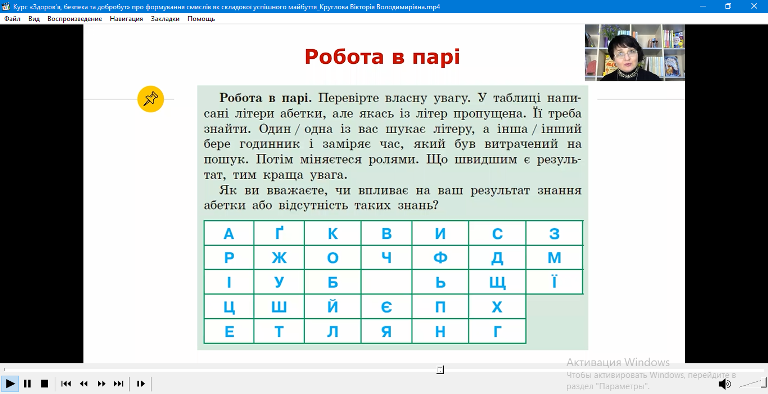Image resolution: width=768 pixels, height=394 pixels.
Task: Click the presenter webcam thumbnail
Action: 635,52
